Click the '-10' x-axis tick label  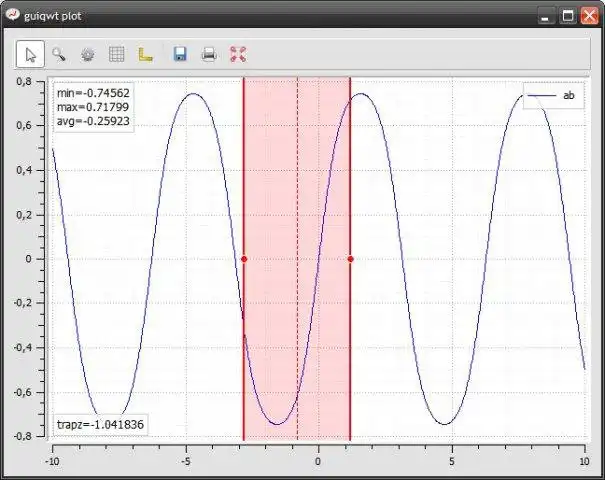[x=52, y=461]
